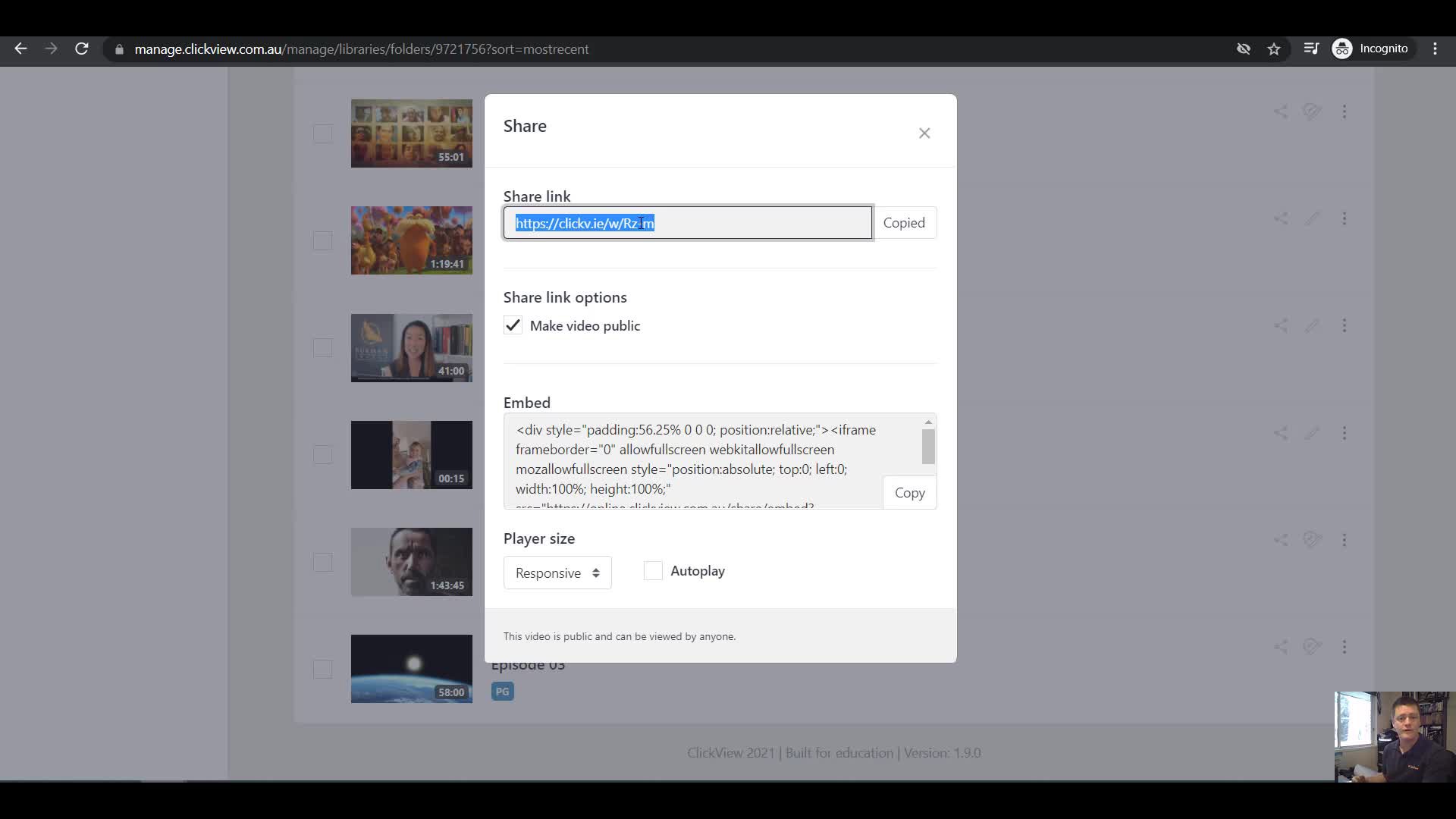Click the share icon on the 55:01 video row
1456x819 pixels.
pyautogui.click(x=1281, y=111)
